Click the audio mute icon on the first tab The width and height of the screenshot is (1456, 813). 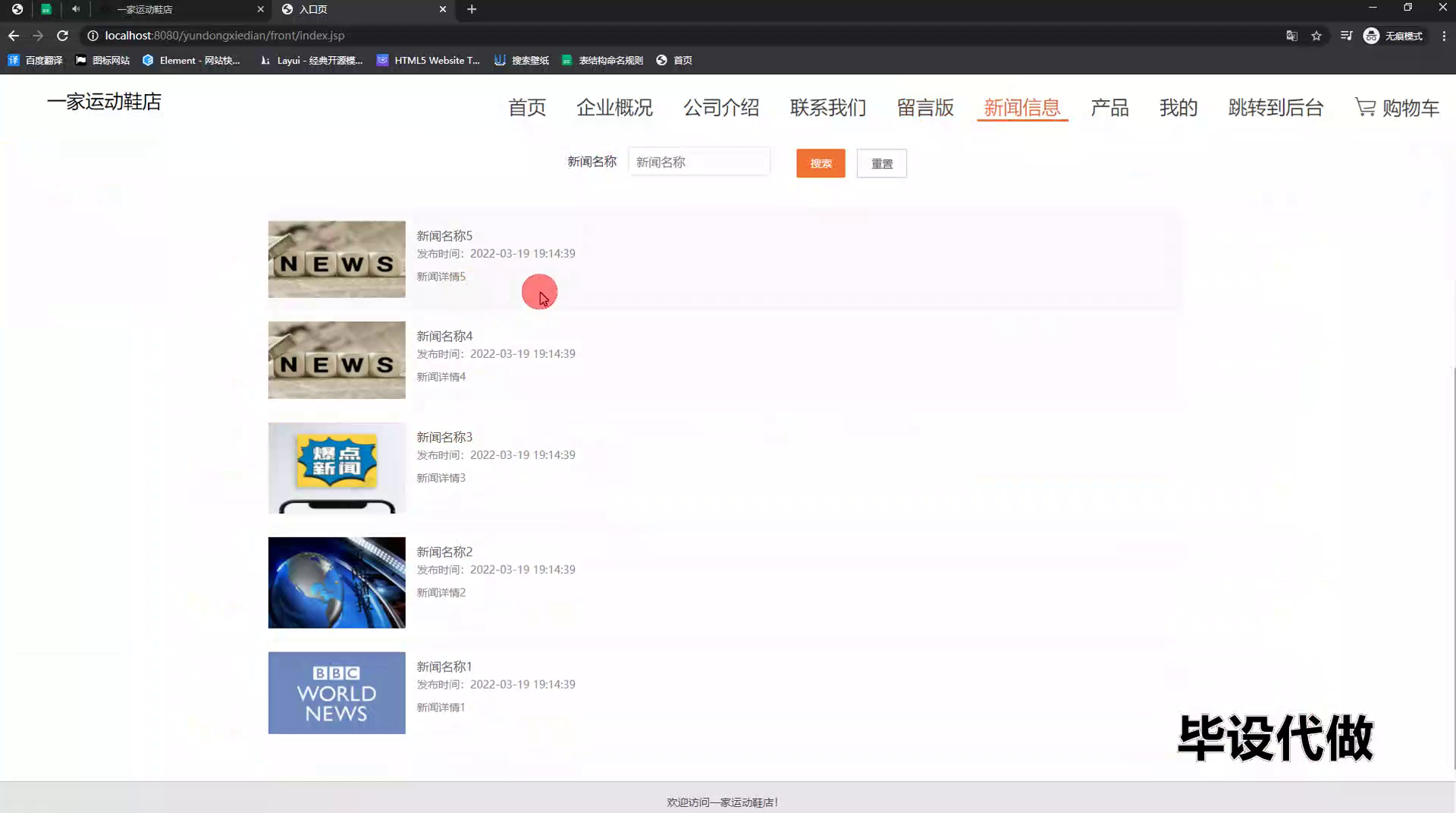(x=76, y=9)
